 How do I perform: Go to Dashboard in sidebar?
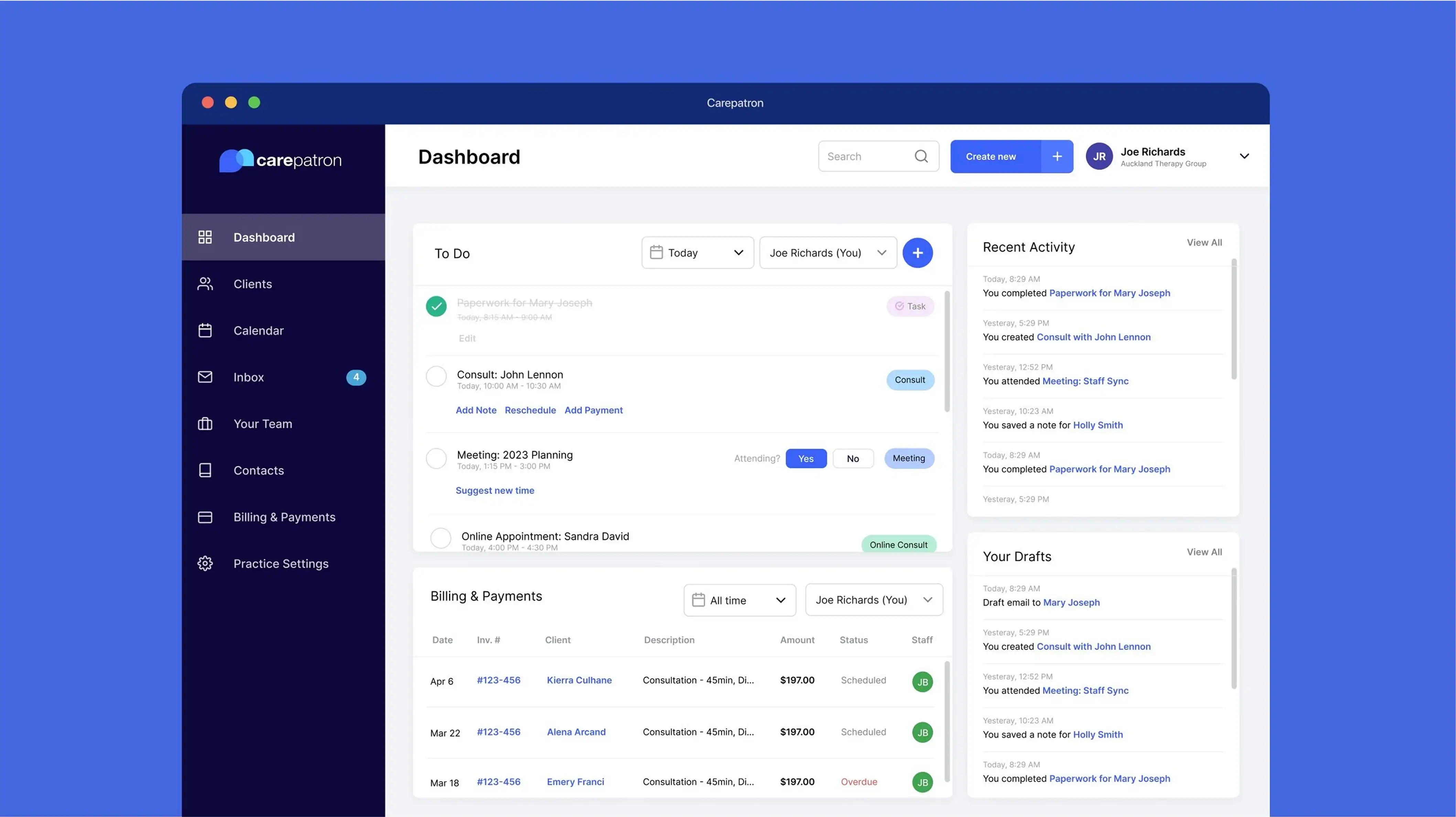tap(283, 237)
